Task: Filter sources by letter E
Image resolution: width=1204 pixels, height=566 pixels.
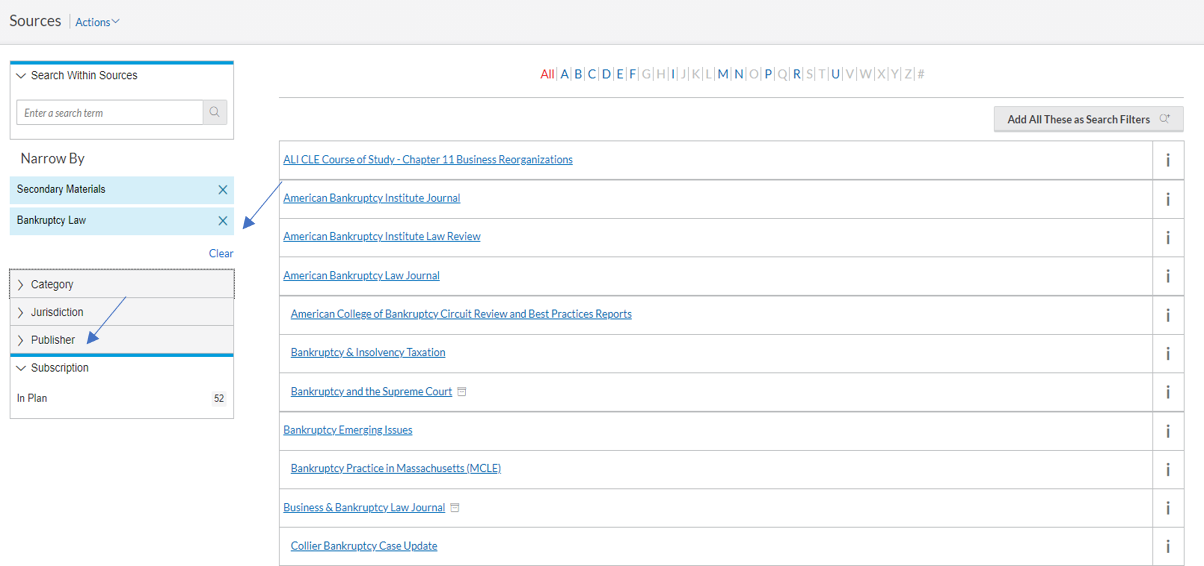Action: coord(620,74)
